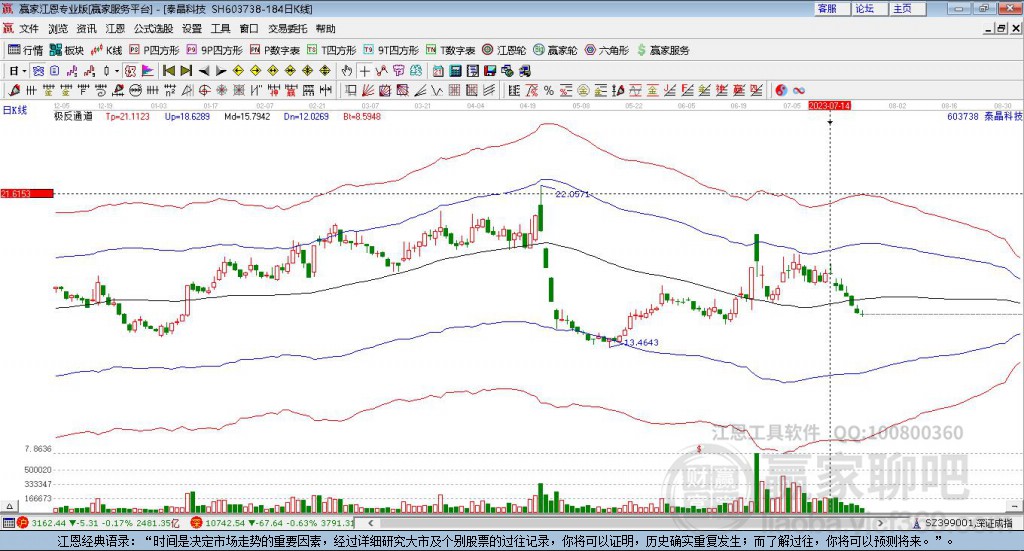Open 赢家服务 services

click(x=663, y=50)
